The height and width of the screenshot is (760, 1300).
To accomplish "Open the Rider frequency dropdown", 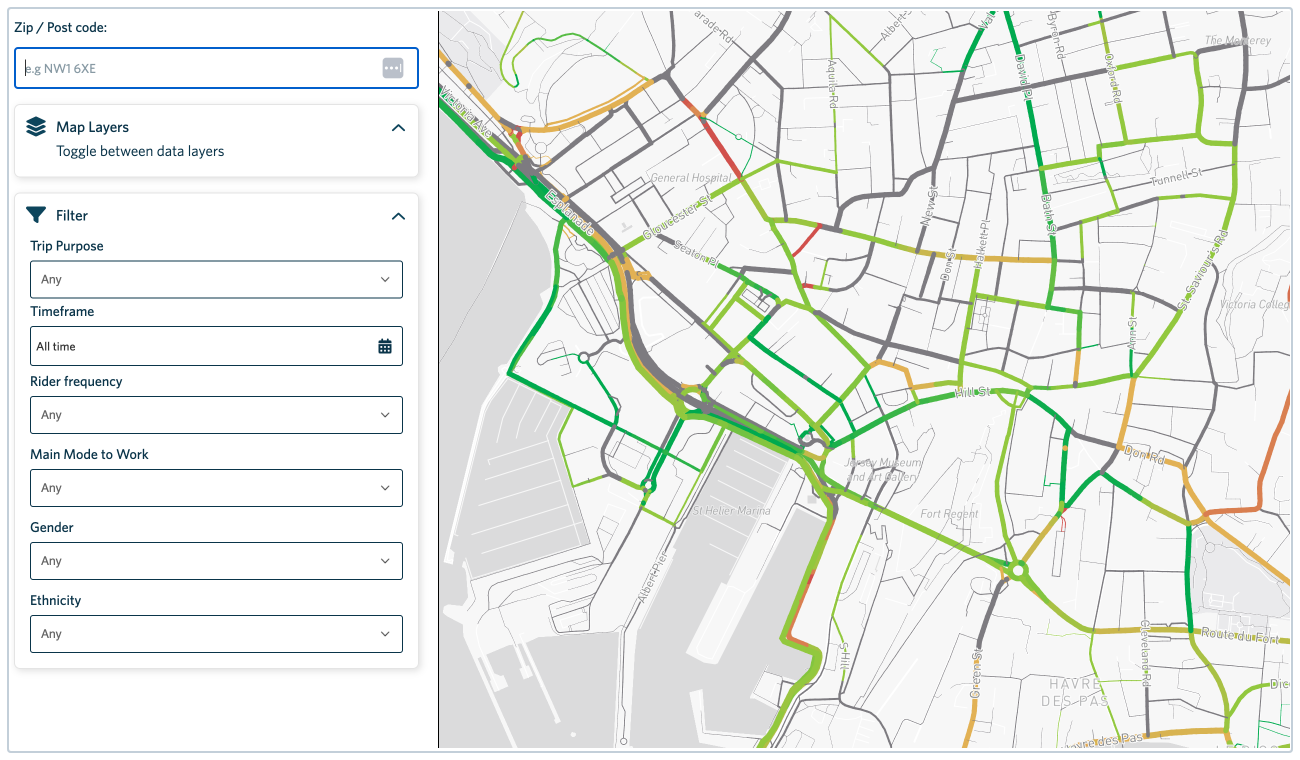I will click(x=216, y=415).
